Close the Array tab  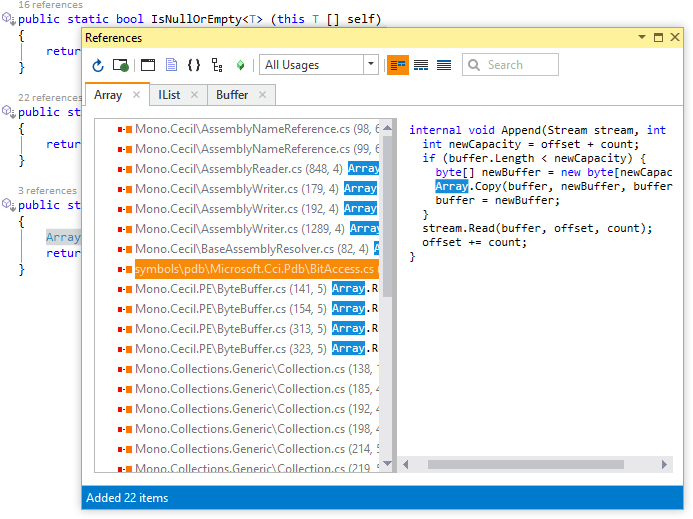coord(136,95)
